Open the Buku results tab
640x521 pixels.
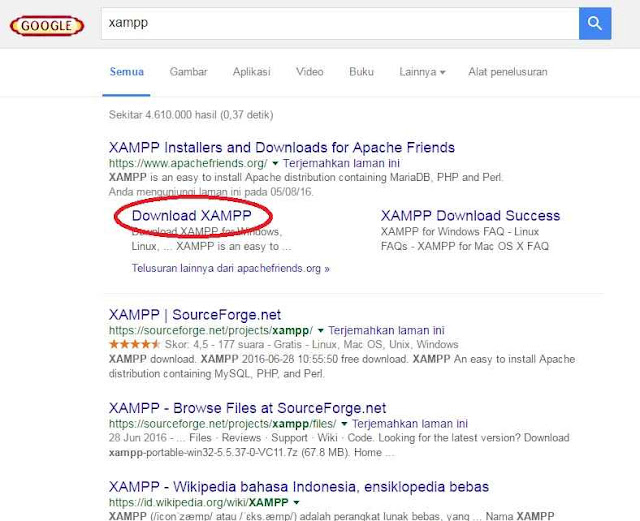[361, 72]
